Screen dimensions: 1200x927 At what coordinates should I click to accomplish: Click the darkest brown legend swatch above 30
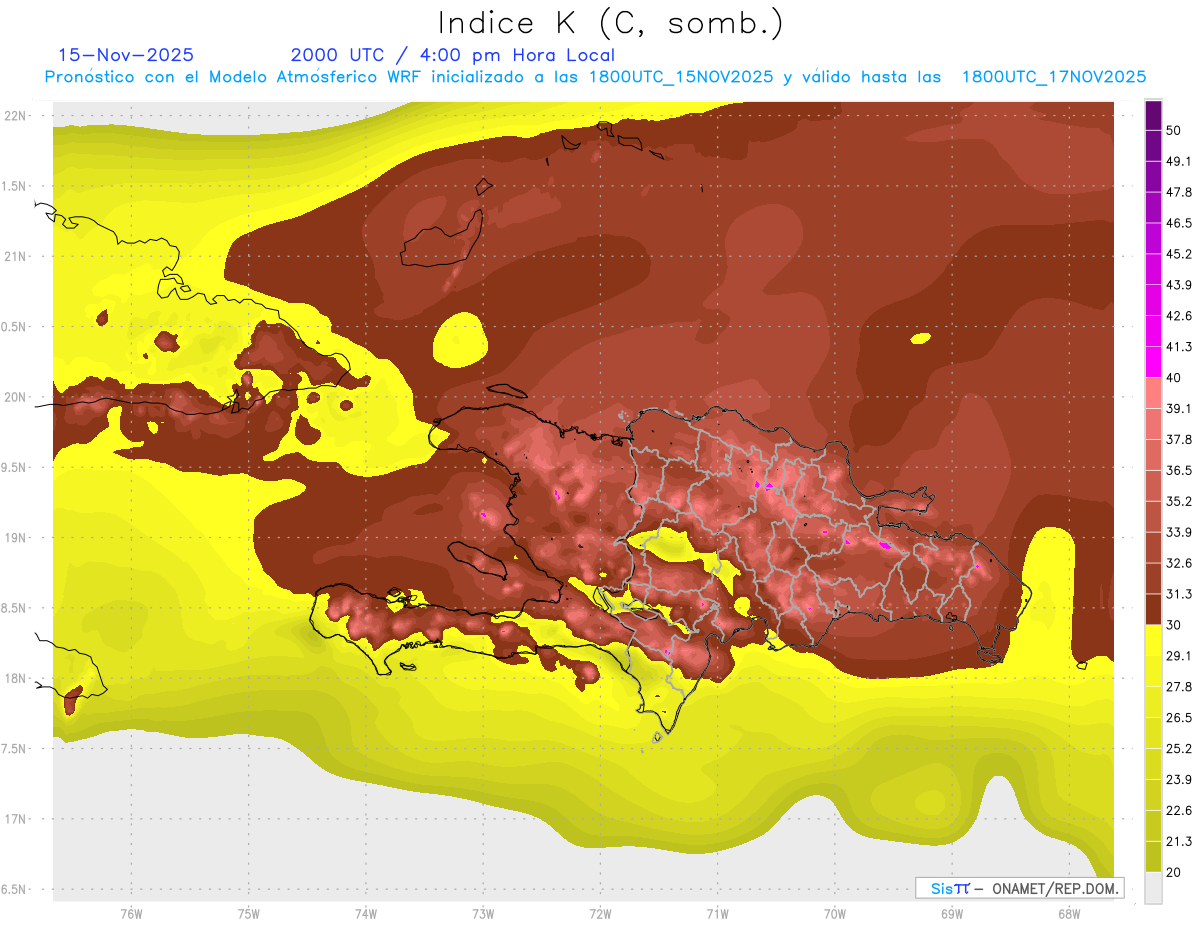[x=1153, y=609]
